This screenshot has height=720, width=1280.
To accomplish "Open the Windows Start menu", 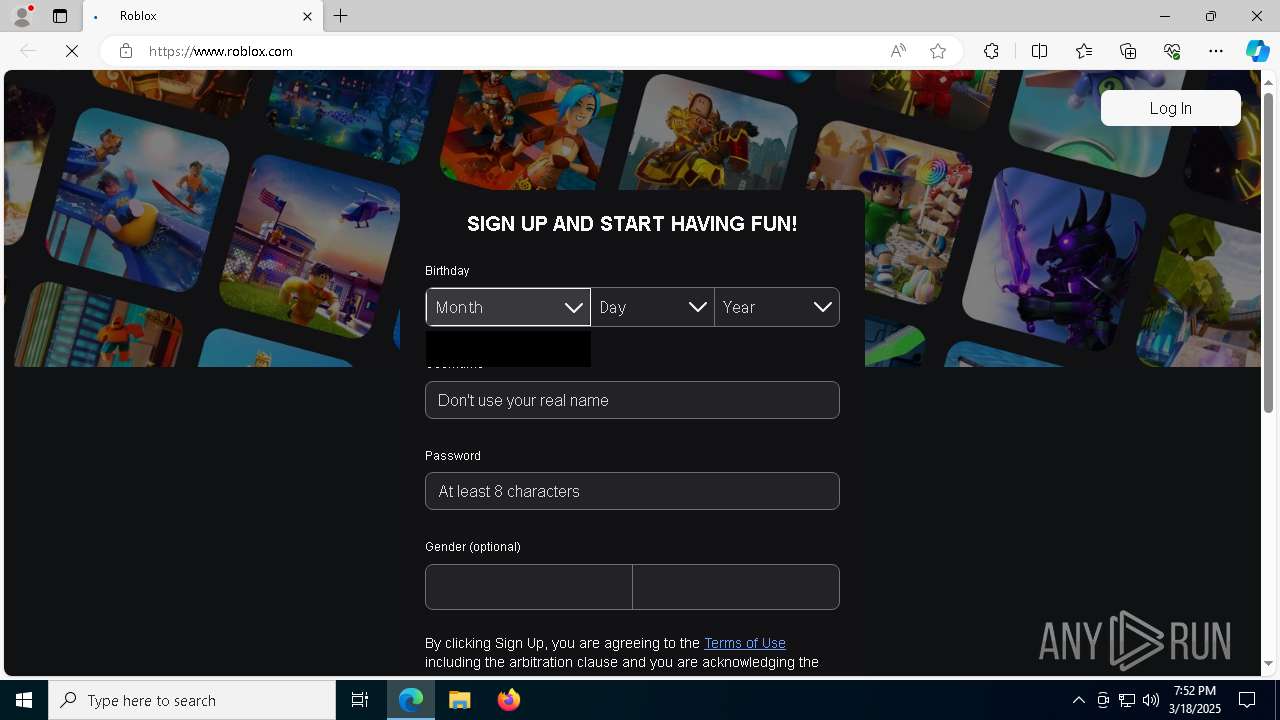I will (24, 700).
